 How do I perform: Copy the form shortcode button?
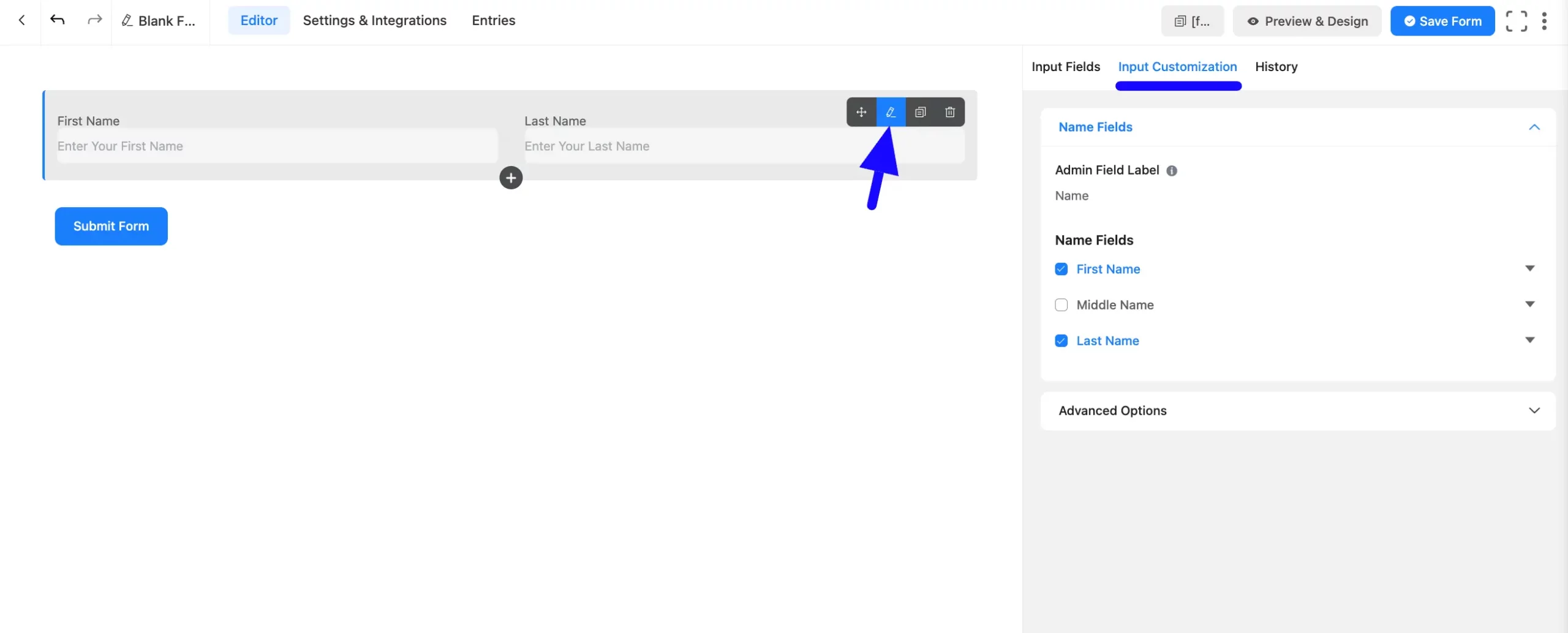point(1192,21)
